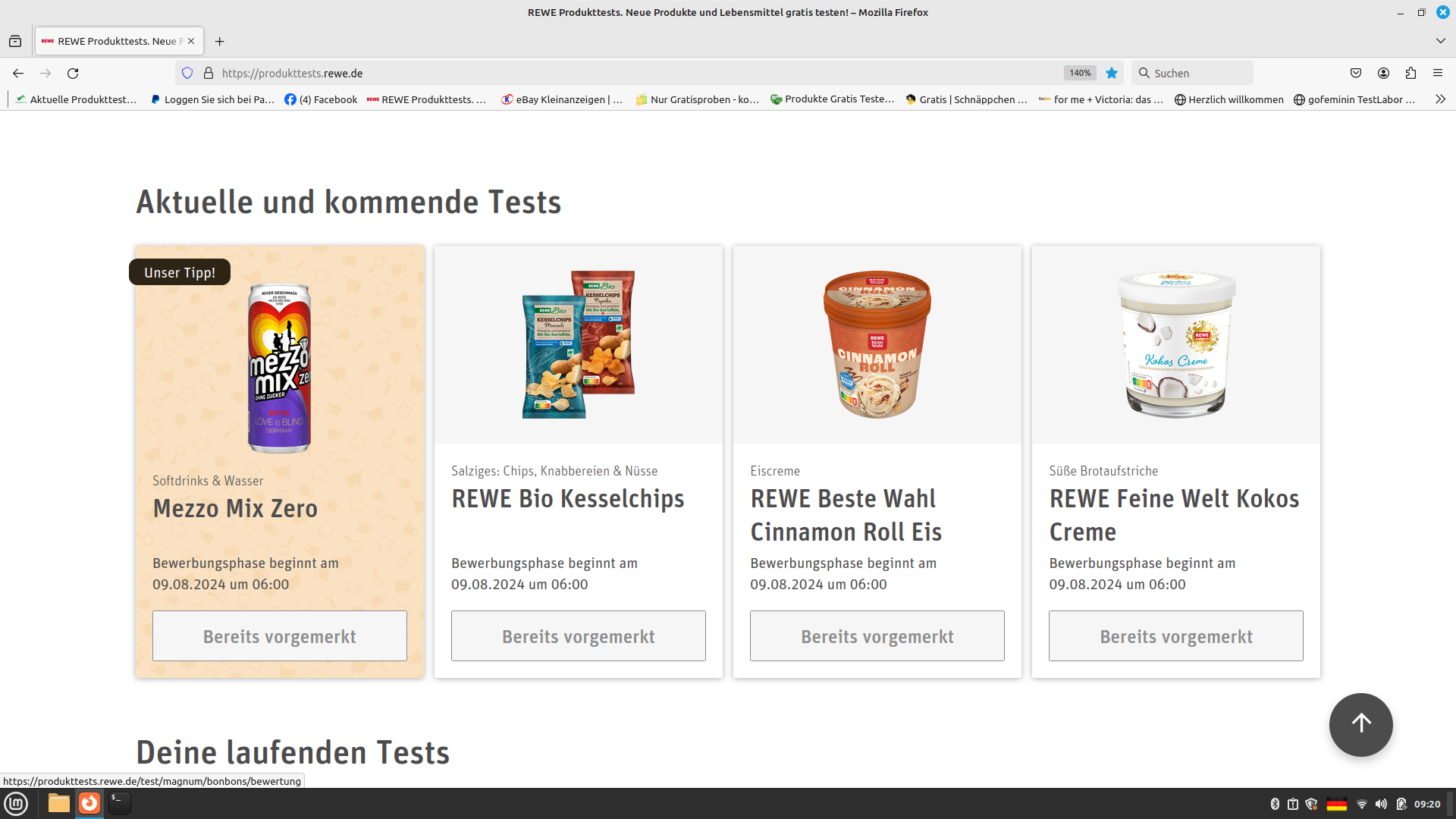Open Herzlich willkommen bookmark
The image size is (1456, 819).
[x=1229, y=99]
